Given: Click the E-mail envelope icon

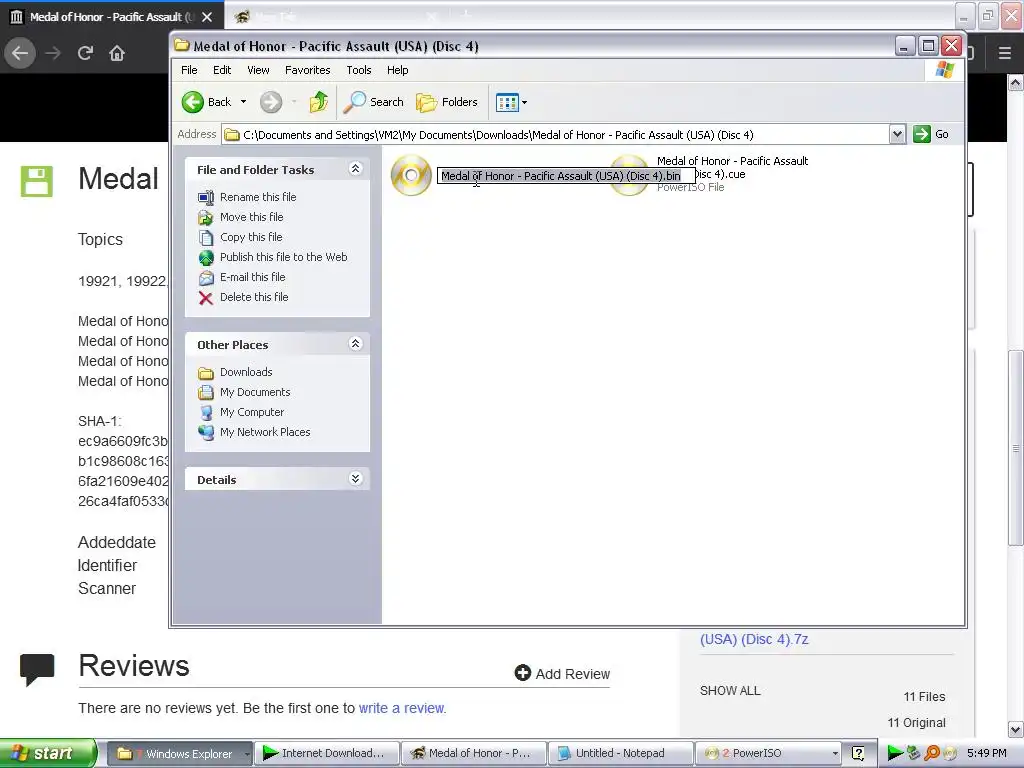Looking at the screenshot, I should pyautogui.click(x=206, y=278).
